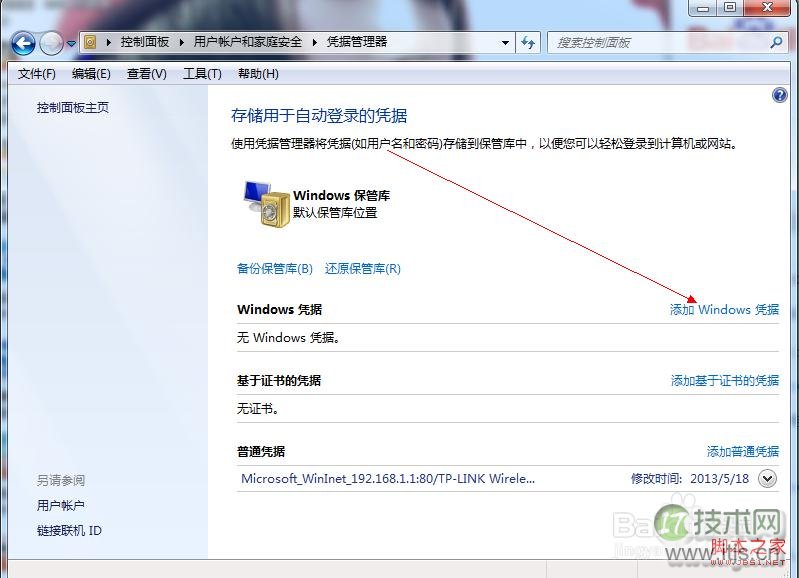Go to 控制面板主页 in sidebar
Image resolution: width=799 pixels, height=578 pixels.
(73, 108)
